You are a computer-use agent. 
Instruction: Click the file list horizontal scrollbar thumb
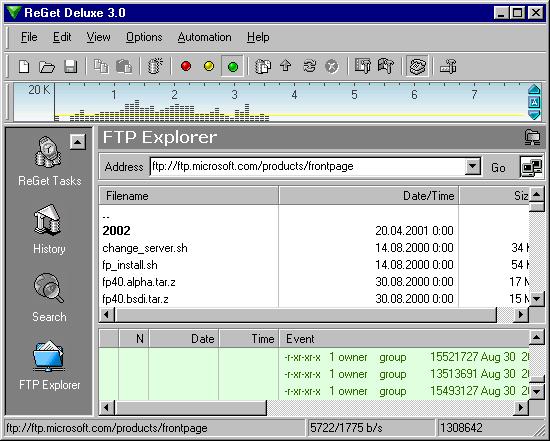[x=305, y=314]
